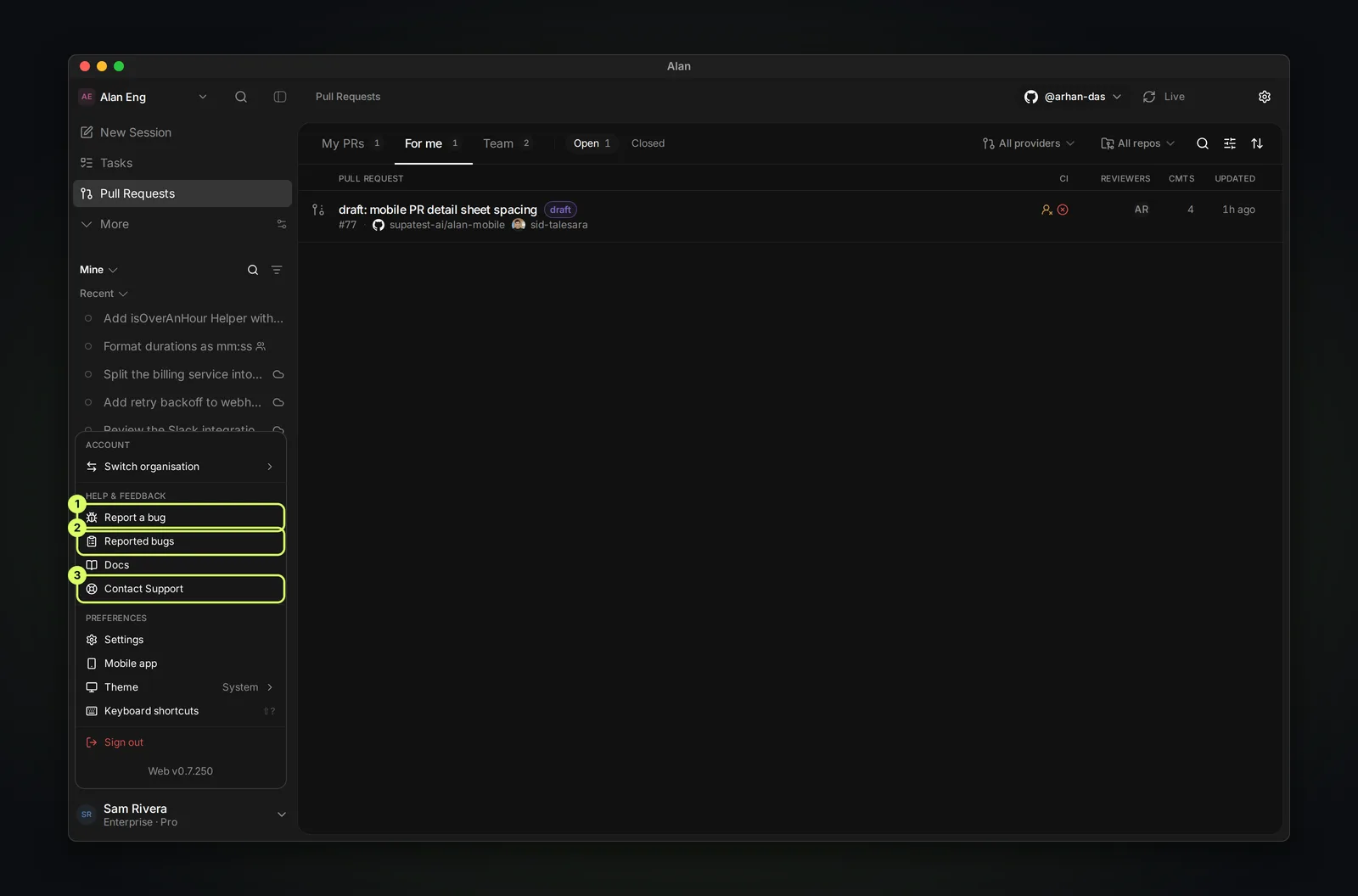This screenshot has height=896, width=1358.
Task: Open the All providers dropdown
Action: [x=1029, y=143]
